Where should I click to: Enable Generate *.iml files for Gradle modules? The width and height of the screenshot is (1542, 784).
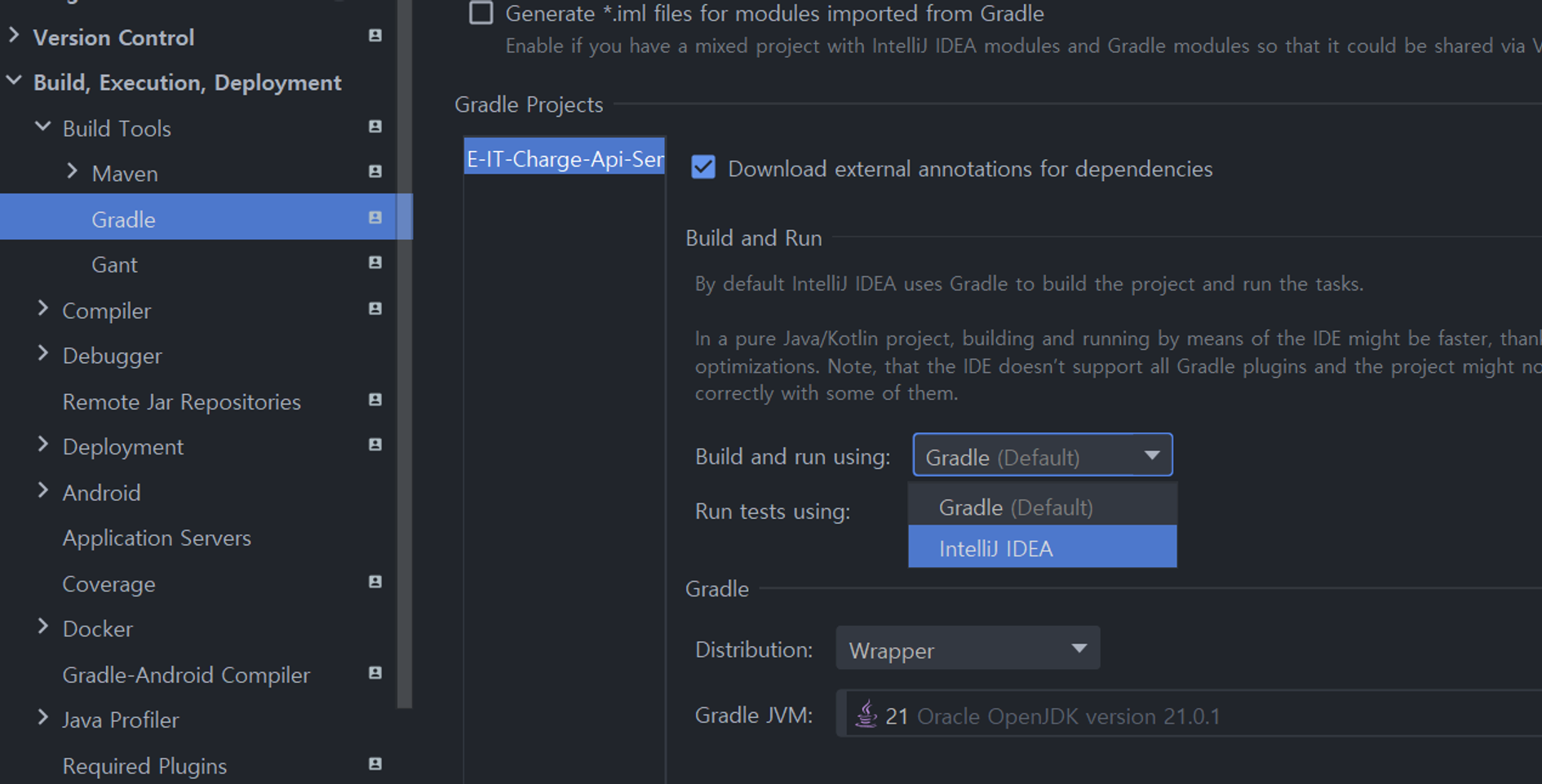click(x=481, y=13)
